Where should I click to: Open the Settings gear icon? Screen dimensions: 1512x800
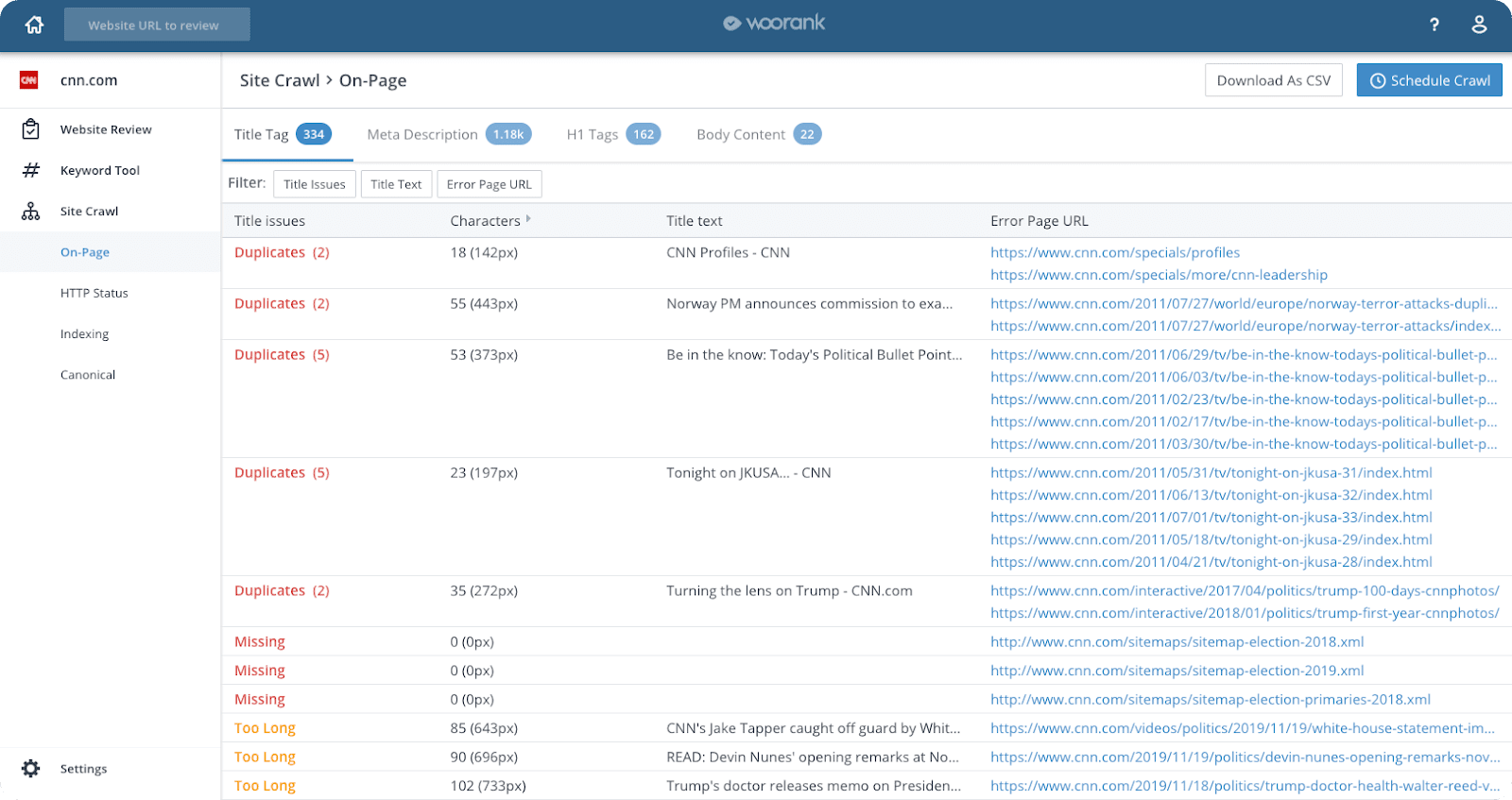(30, 769)
